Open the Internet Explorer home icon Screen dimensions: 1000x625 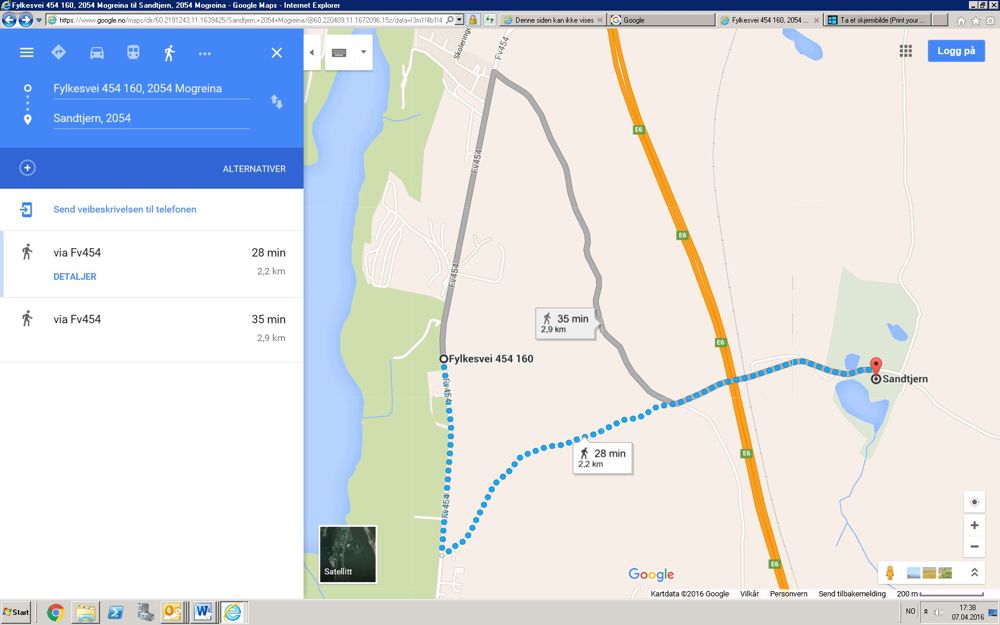[961, 20]
